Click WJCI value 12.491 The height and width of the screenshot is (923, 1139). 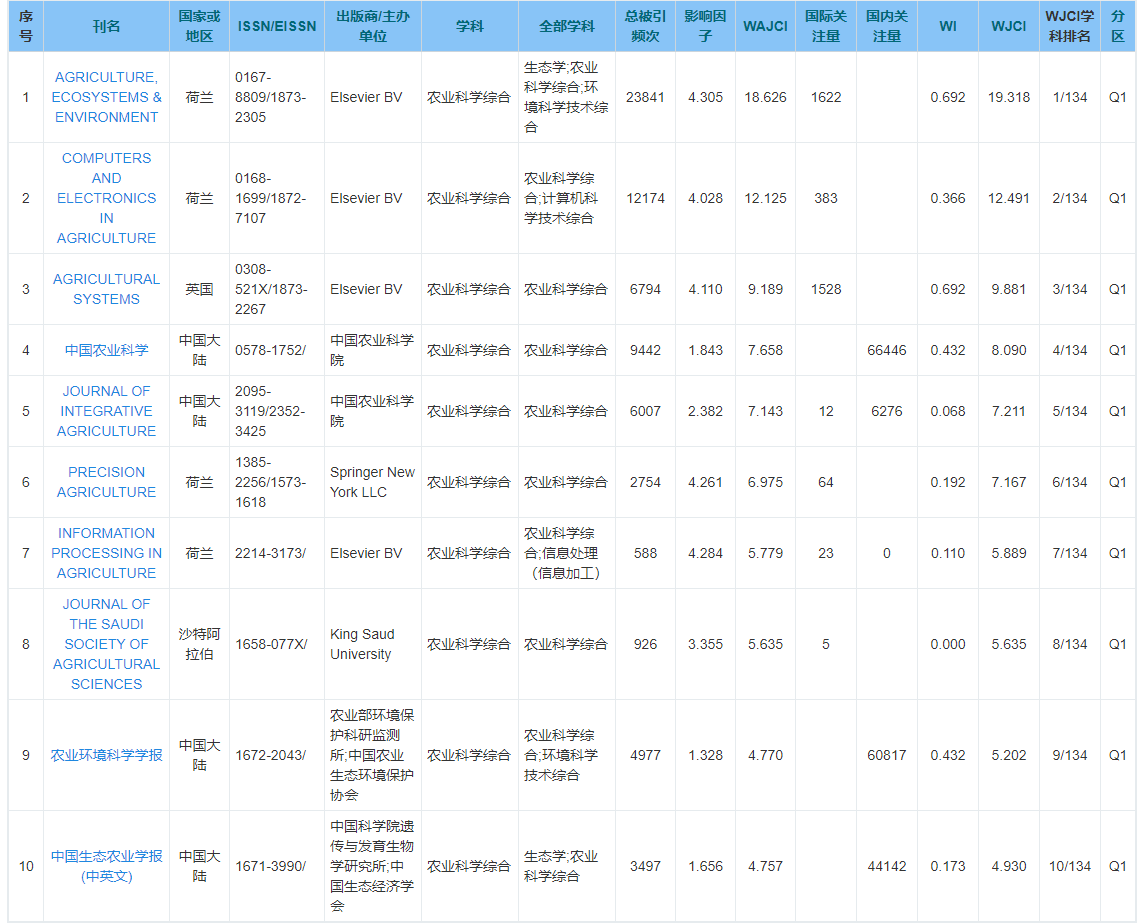point(1009,198)
